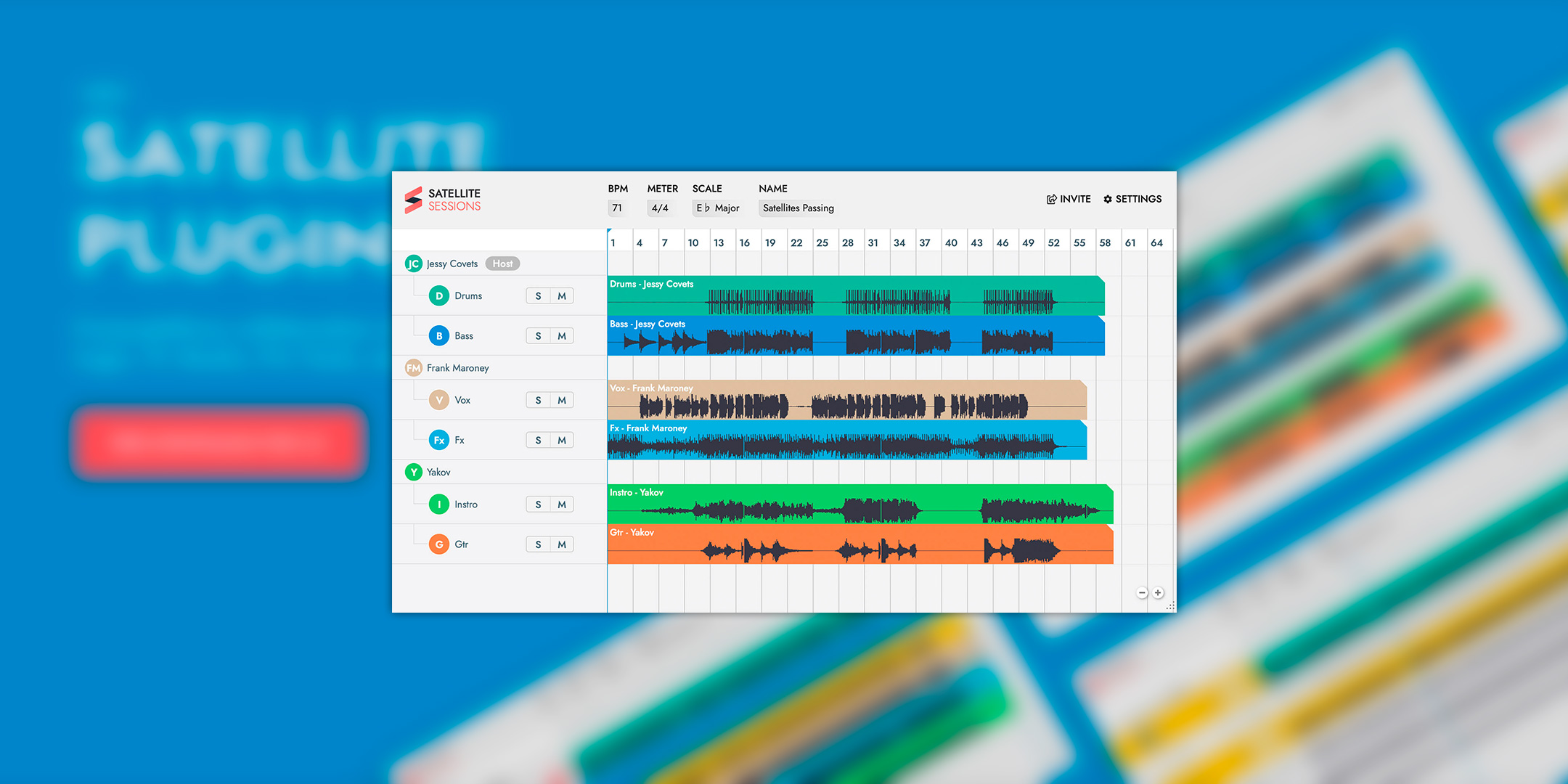Jump to bar 1 on the ruler

[x=613, y=243]
